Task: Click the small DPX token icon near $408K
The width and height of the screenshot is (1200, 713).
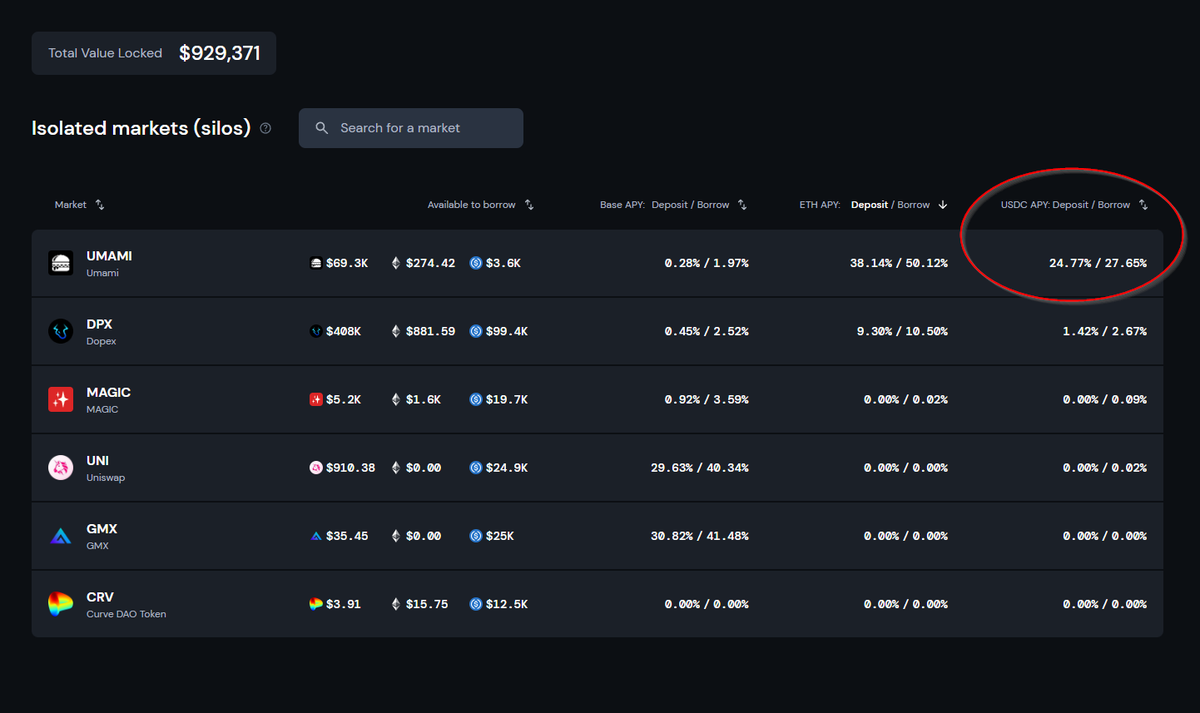Action: click(316, 331)
